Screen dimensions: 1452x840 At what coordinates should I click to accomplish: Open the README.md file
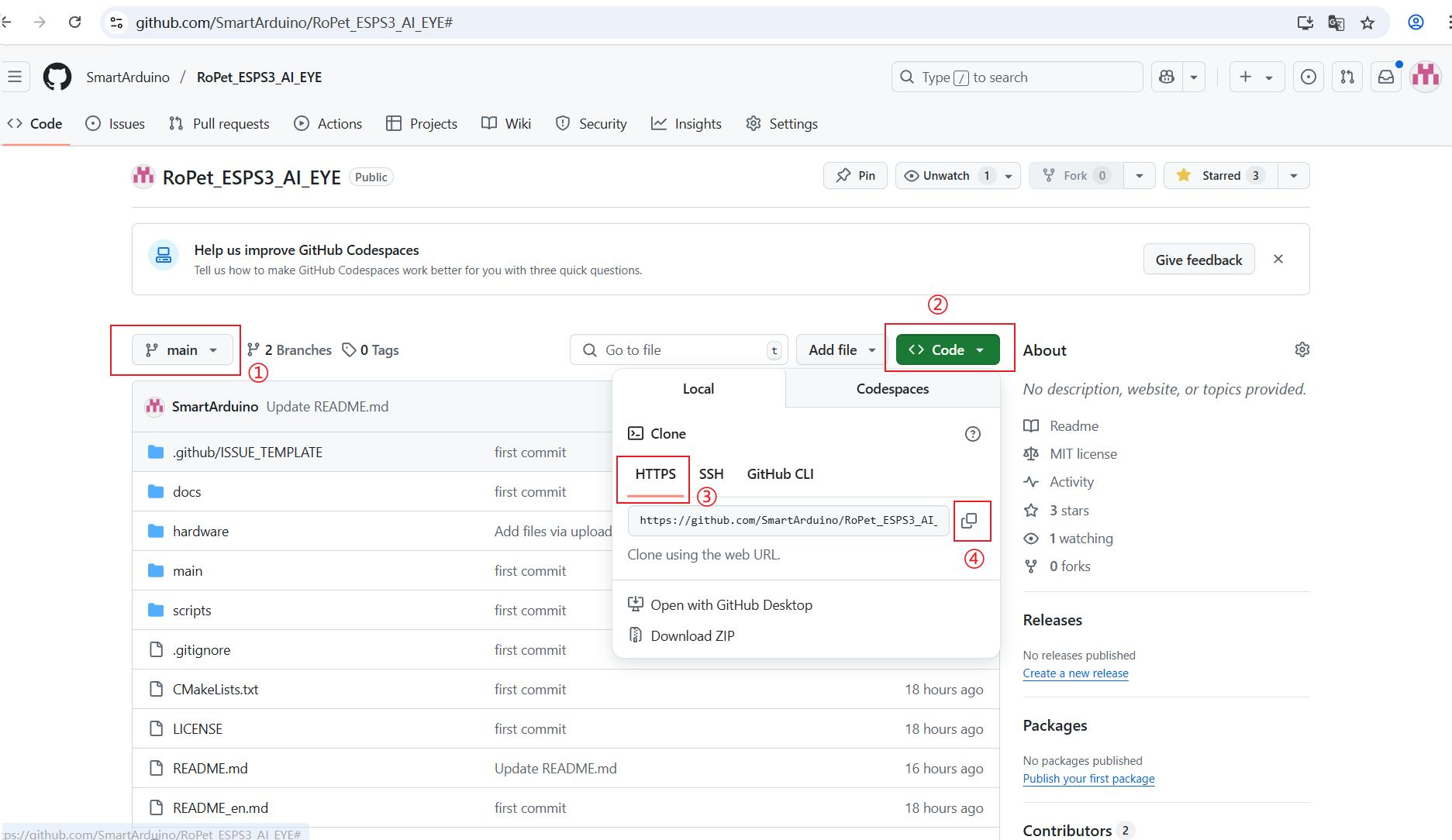[210, 768]
